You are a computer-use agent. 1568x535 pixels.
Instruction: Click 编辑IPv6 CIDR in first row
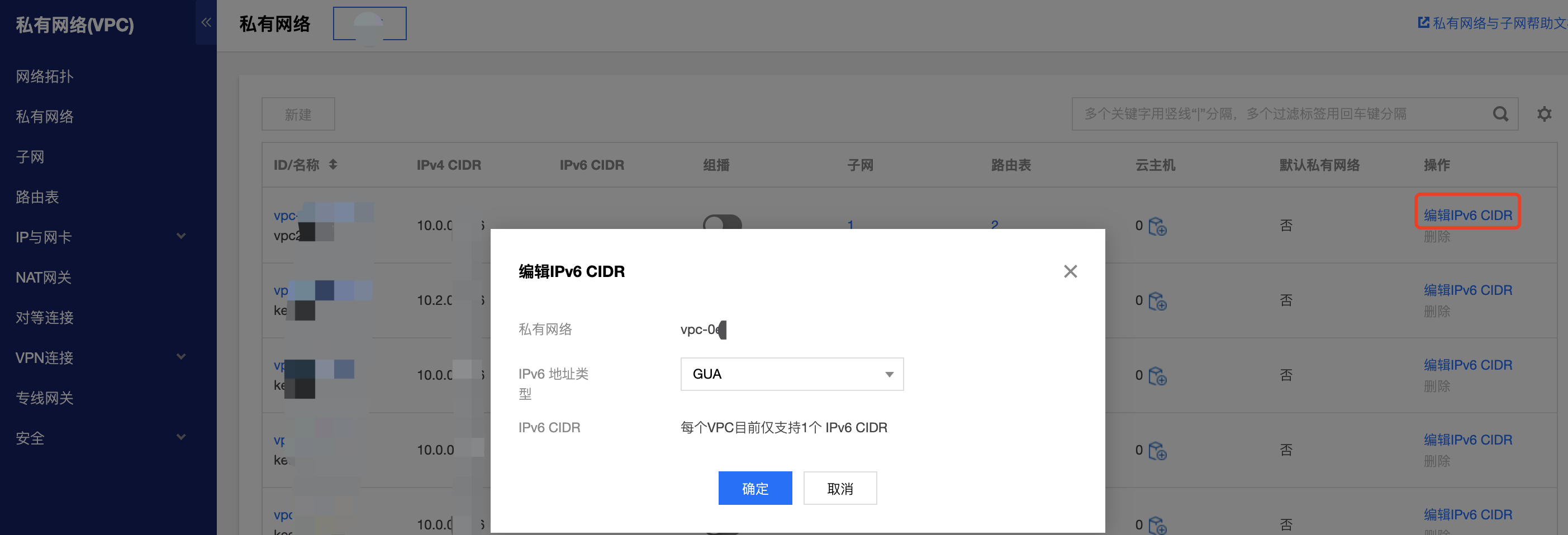click(1467, 215)
